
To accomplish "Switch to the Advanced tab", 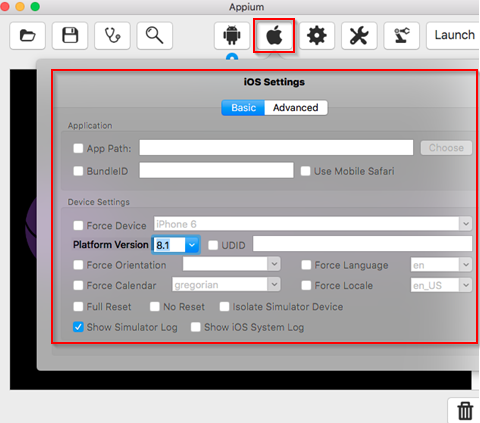I will click(296, 108).
